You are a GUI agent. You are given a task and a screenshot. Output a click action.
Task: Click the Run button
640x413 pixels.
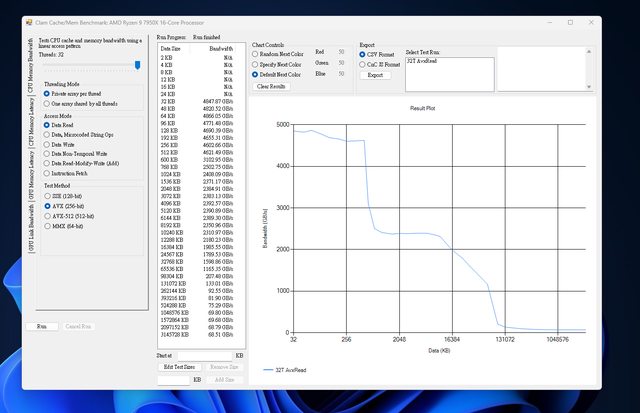coord(42,326)
